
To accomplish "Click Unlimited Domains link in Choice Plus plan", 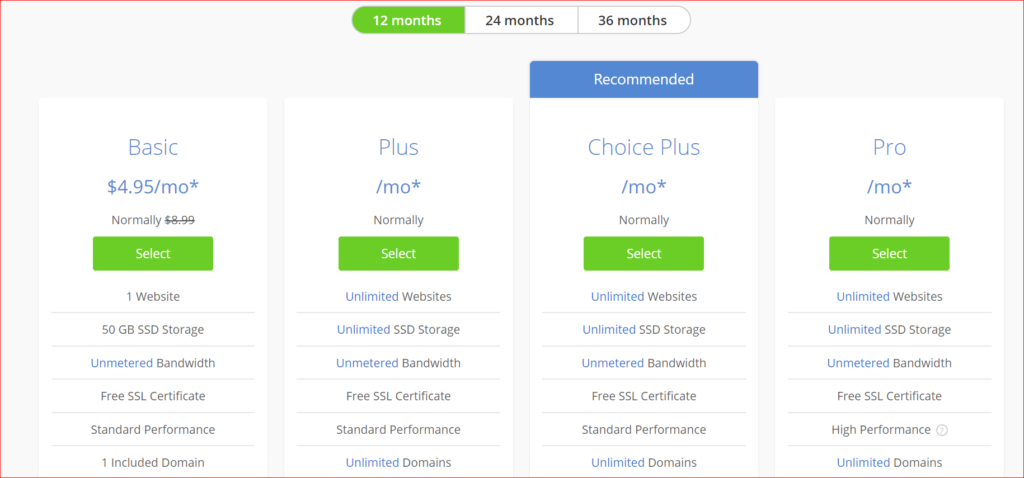I will point(617,463).
